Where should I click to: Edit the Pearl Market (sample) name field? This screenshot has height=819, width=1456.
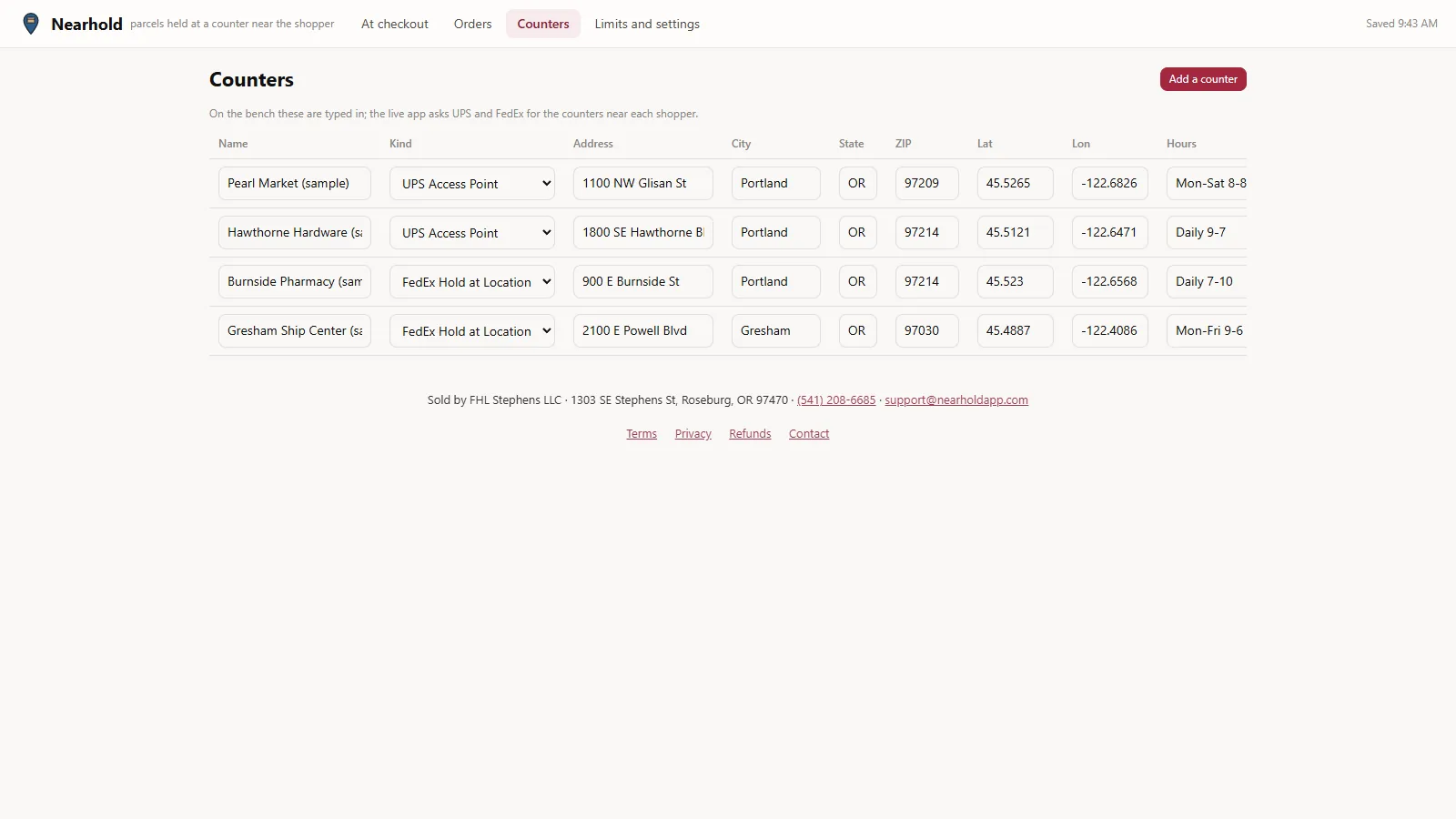(x=295, y=183)
